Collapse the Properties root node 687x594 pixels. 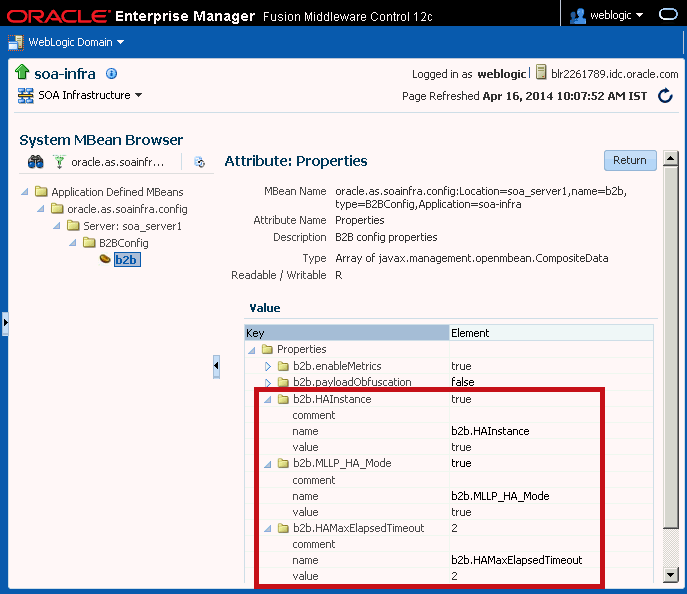pos(252,350)
